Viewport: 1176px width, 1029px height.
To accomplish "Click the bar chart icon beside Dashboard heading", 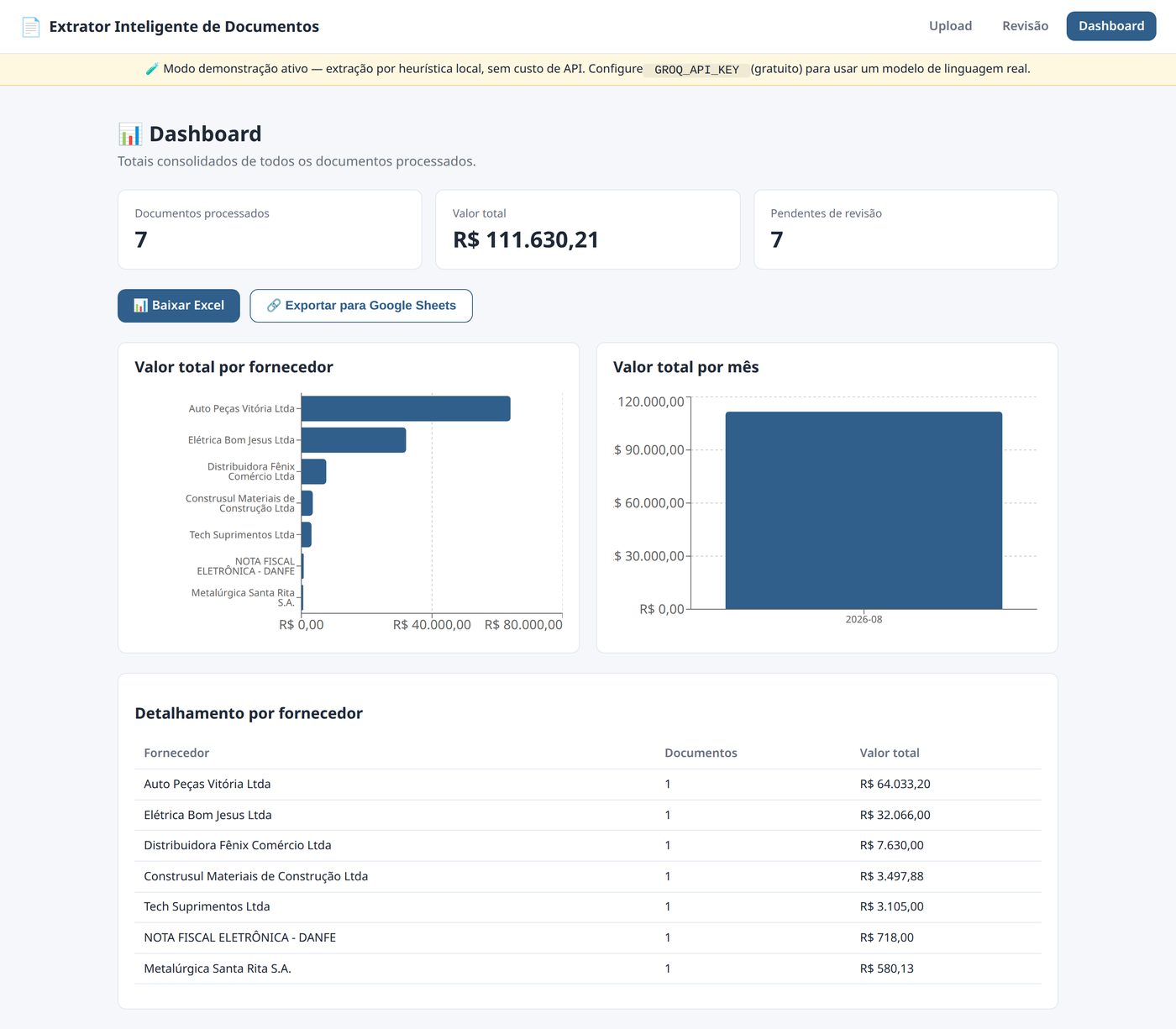I will click(x=130, y=134).
